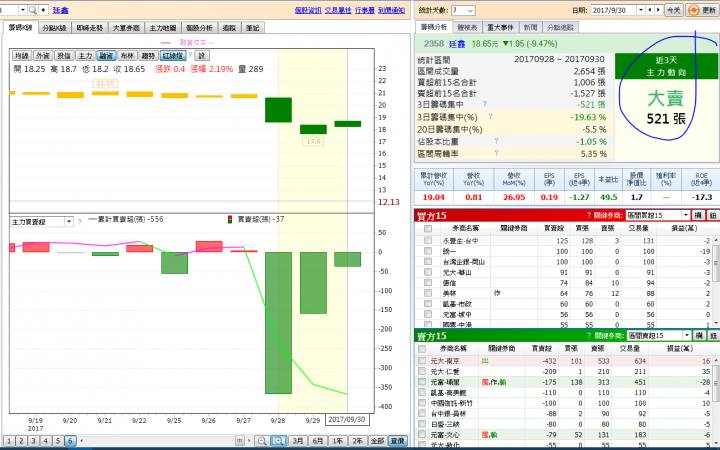Click the zoom in magnifier on chart toolbar
The height and width of the screenshot is (450, 720).
click(278, 441)
